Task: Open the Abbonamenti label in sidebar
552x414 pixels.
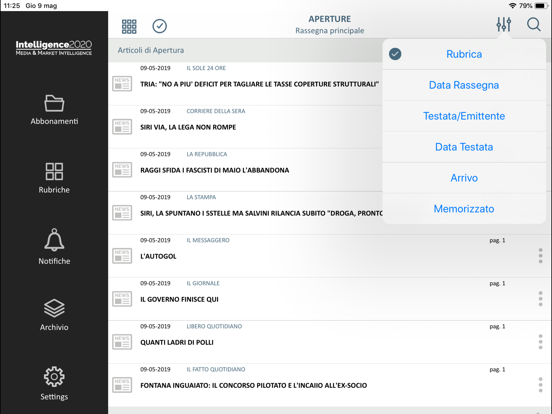Action: pyautogui.click(x=54, y=121)
